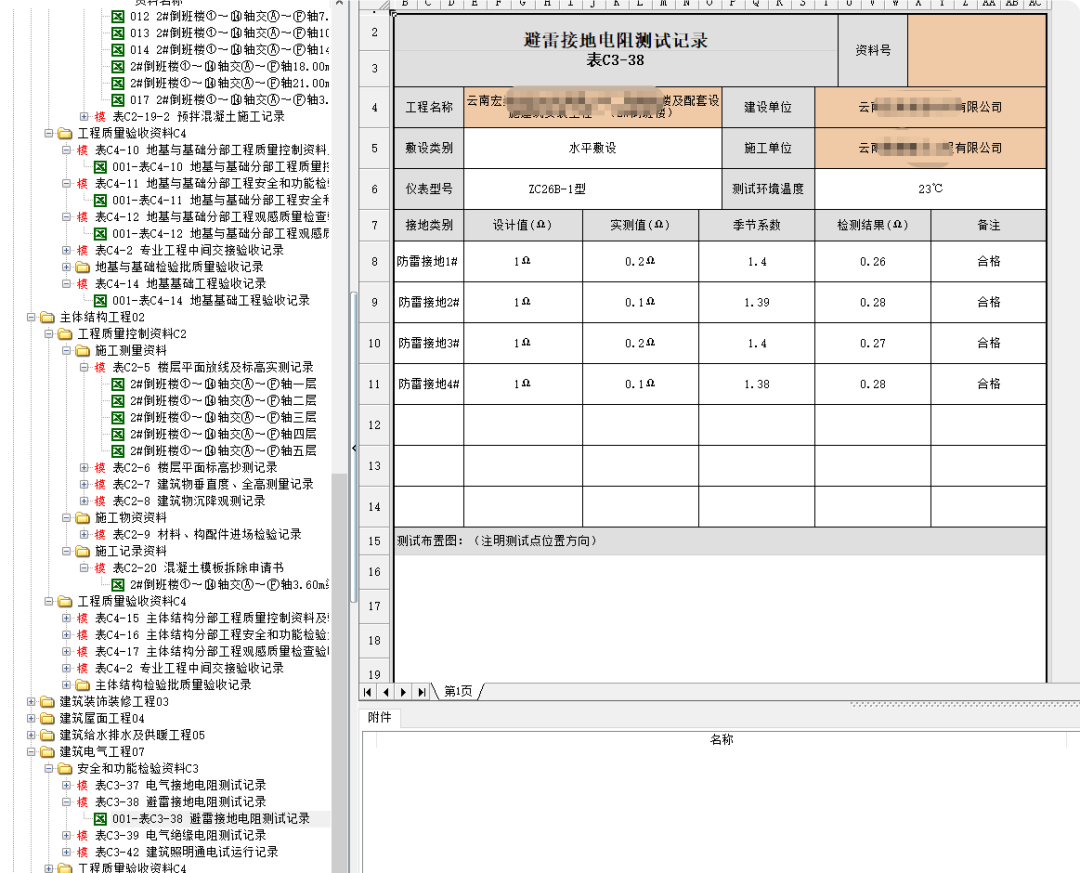Viewport: 1080px width, 873px height.
Task: Click 防雷接地1# row cell
Action: [x=428, y=261]
